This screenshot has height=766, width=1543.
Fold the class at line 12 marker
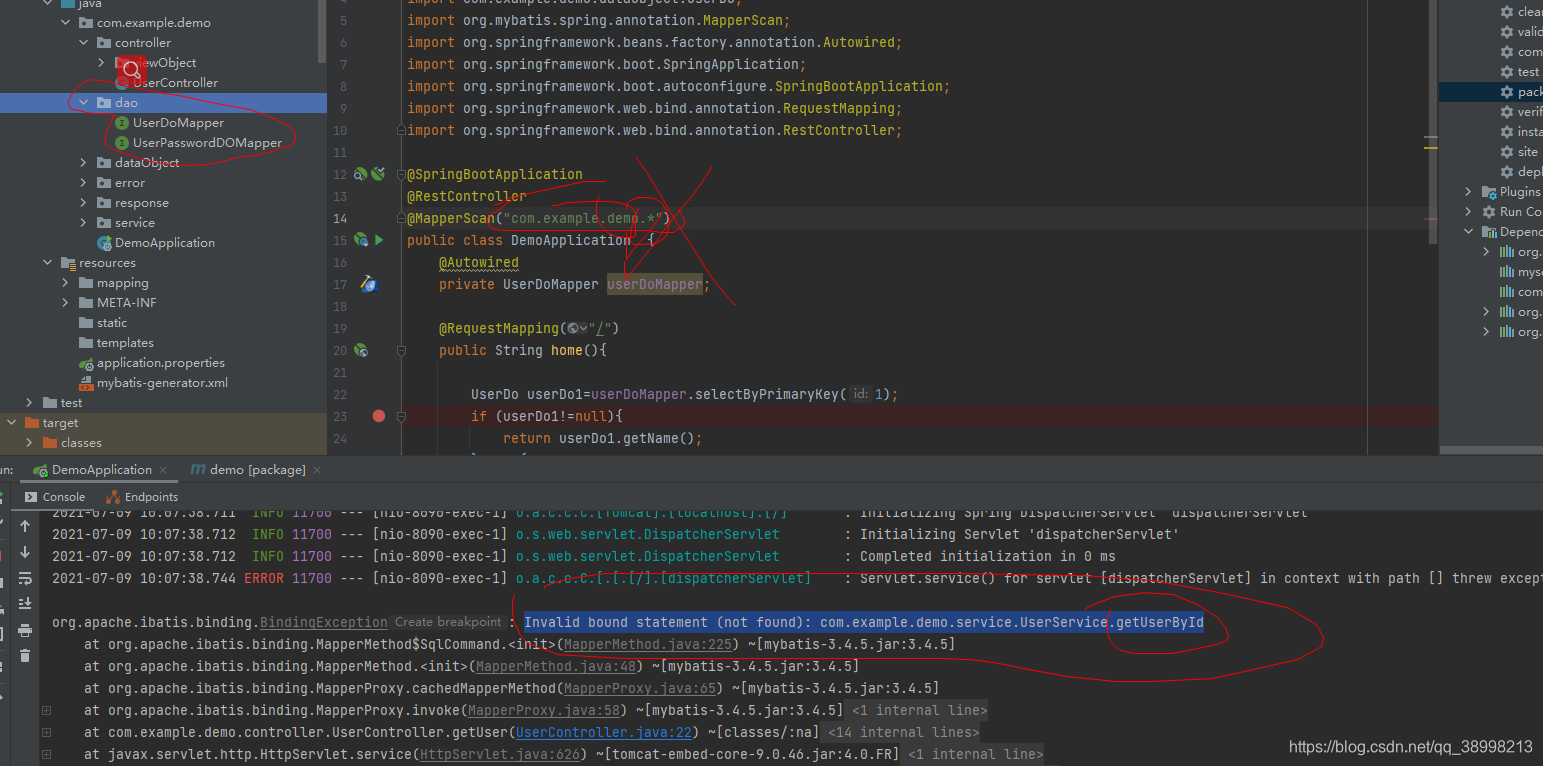point(402,174)
